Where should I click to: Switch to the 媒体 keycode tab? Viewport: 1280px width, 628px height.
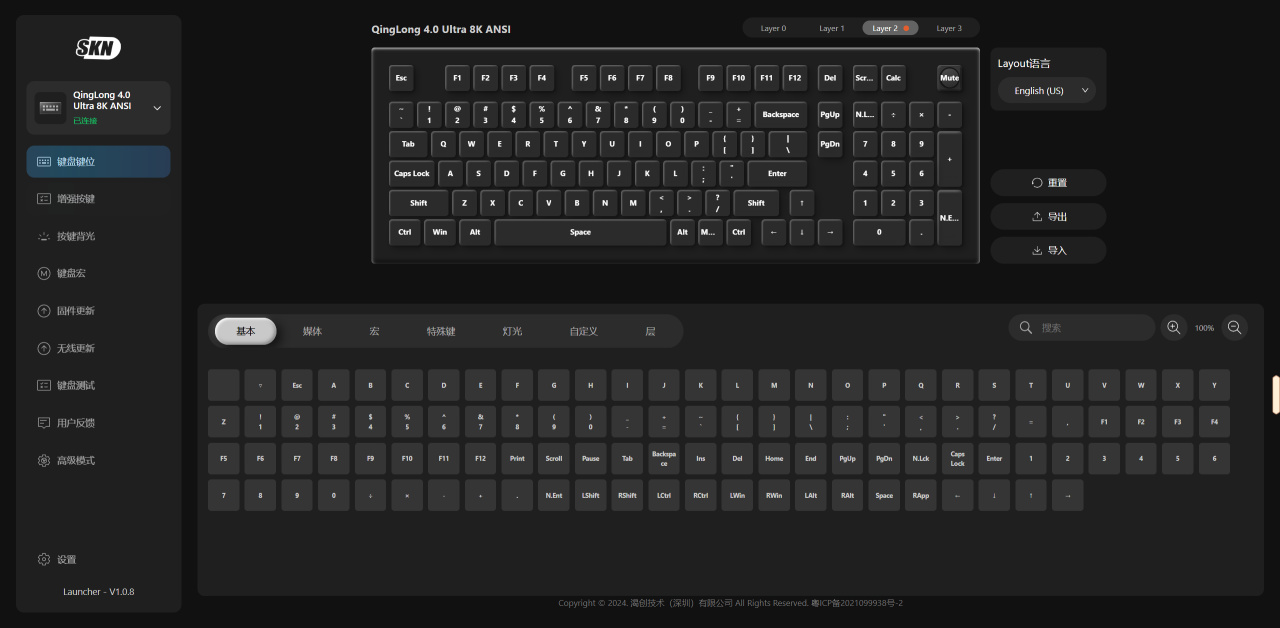tap(312, 331)
